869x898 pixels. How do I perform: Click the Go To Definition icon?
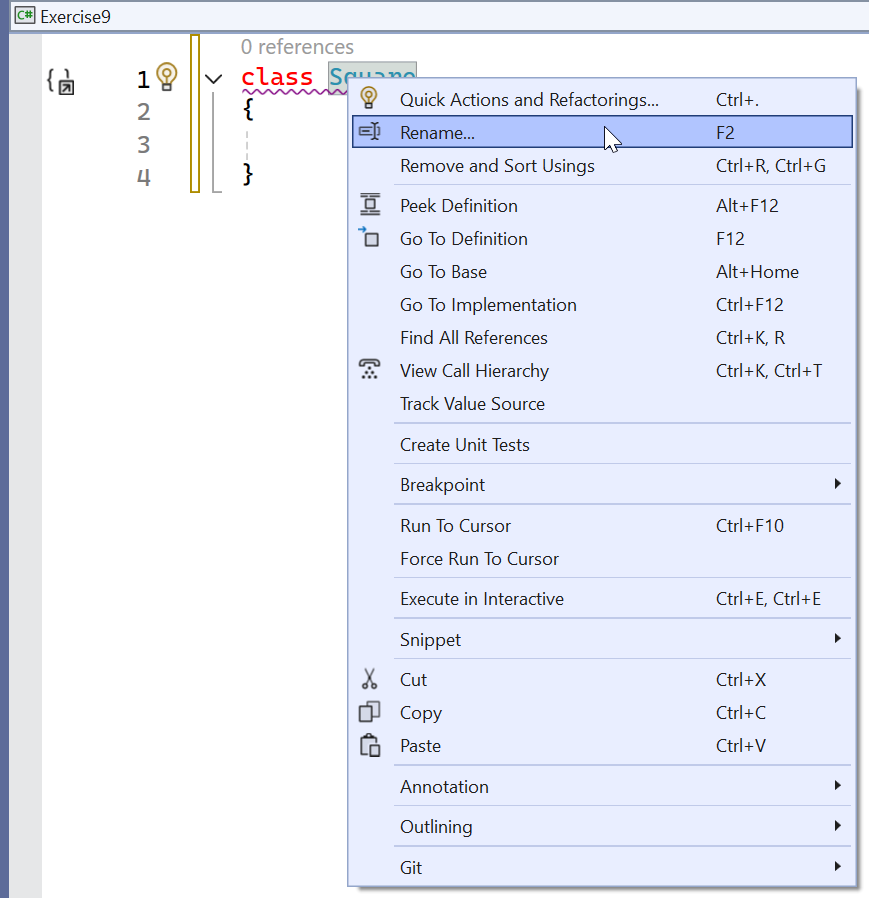(369, 237)
